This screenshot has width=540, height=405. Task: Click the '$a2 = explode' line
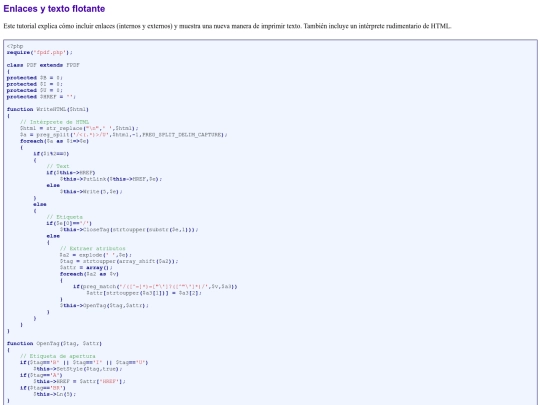(96, 255)
